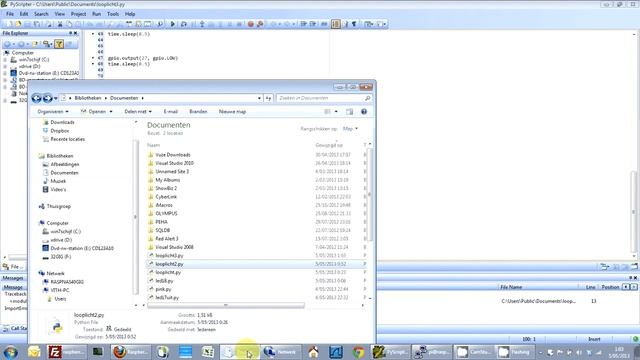The height and width of the screenshot is (360, 640).
Task: Click the preview pane icon in Documenten toolbar
Action: [350, 111]
